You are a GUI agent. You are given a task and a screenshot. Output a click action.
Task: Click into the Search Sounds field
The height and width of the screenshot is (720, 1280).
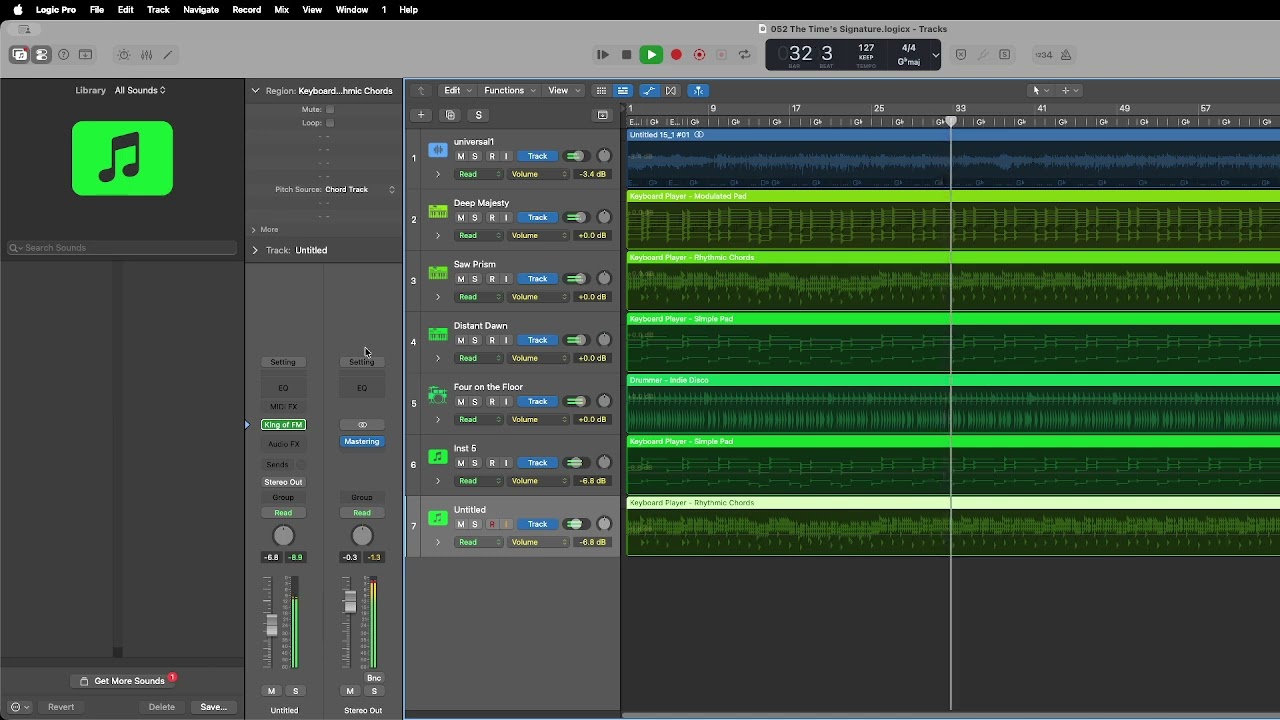(x=122, y=248)
